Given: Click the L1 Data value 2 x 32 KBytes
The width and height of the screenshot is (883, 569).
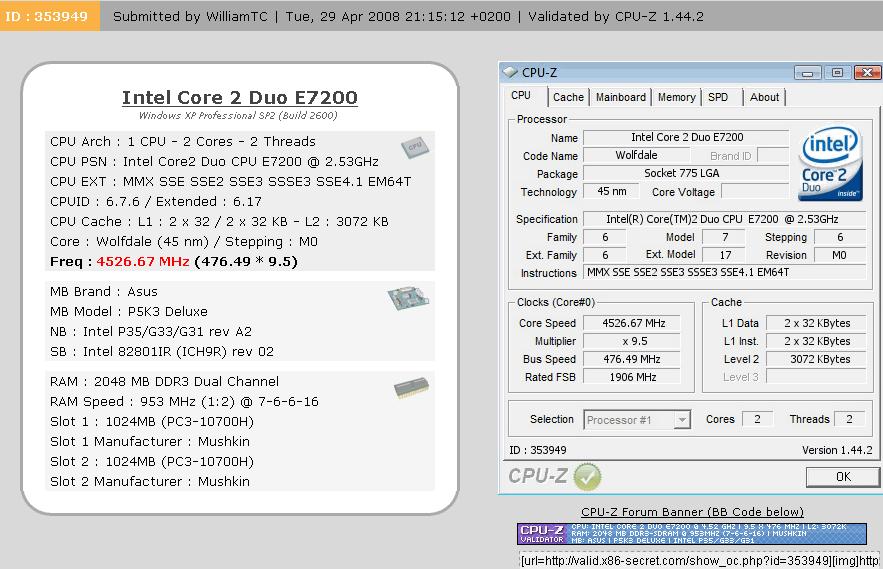Looking at the screenshot, I should pos(817,323).
